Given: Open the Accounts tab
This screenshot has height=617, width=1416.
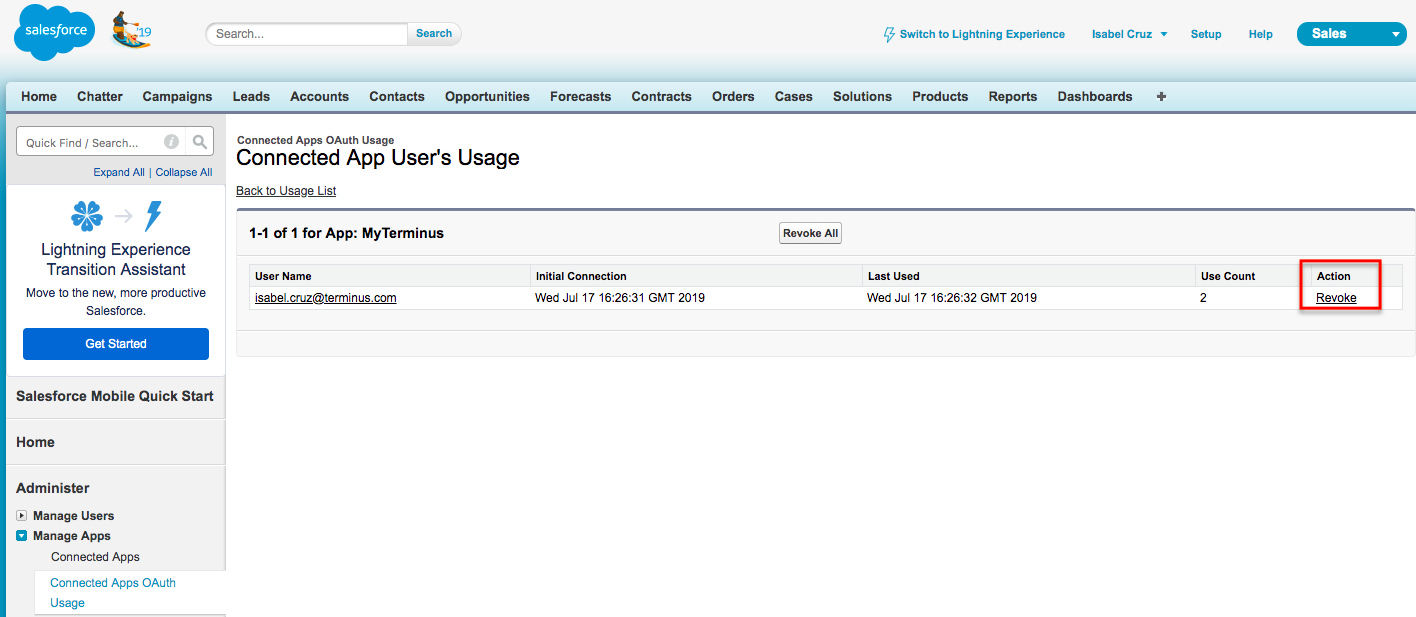Looking at the screenshot, I should (319, 97).
